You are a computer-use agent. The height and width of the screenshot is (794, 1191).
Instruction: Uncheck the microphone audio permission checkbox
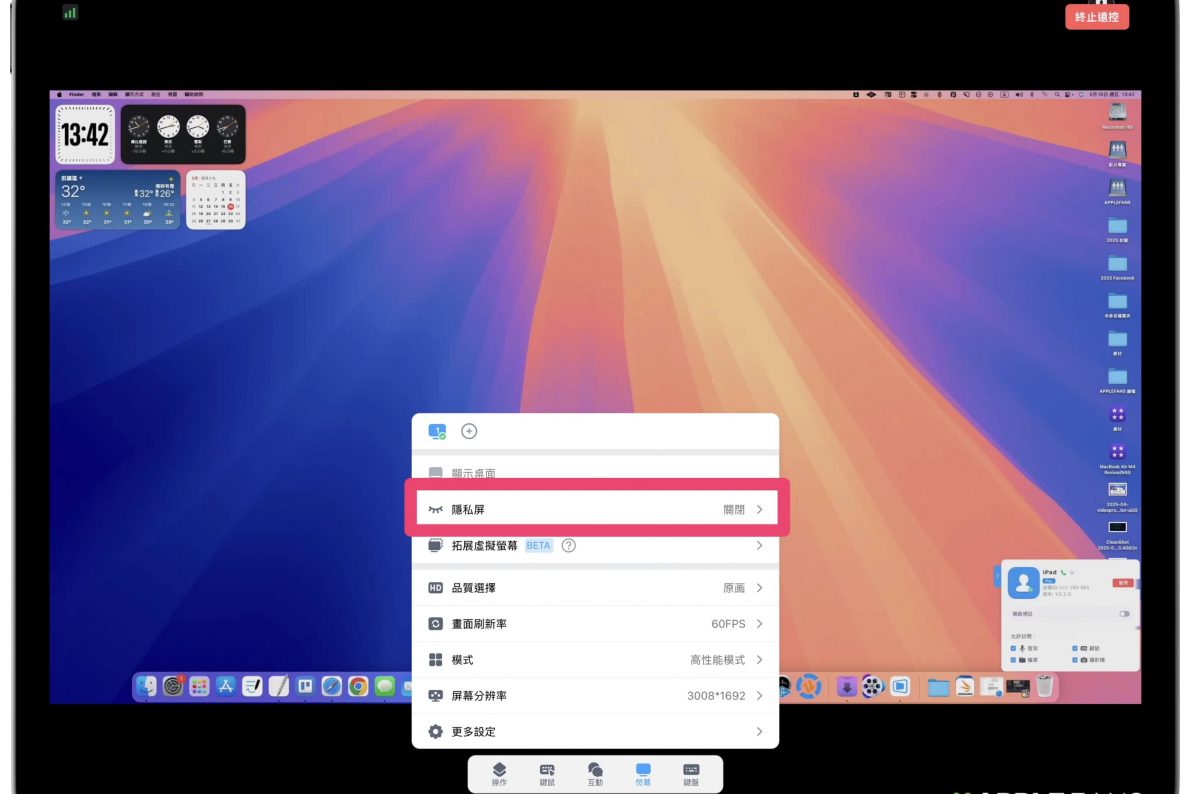[x=1013, y=648]
